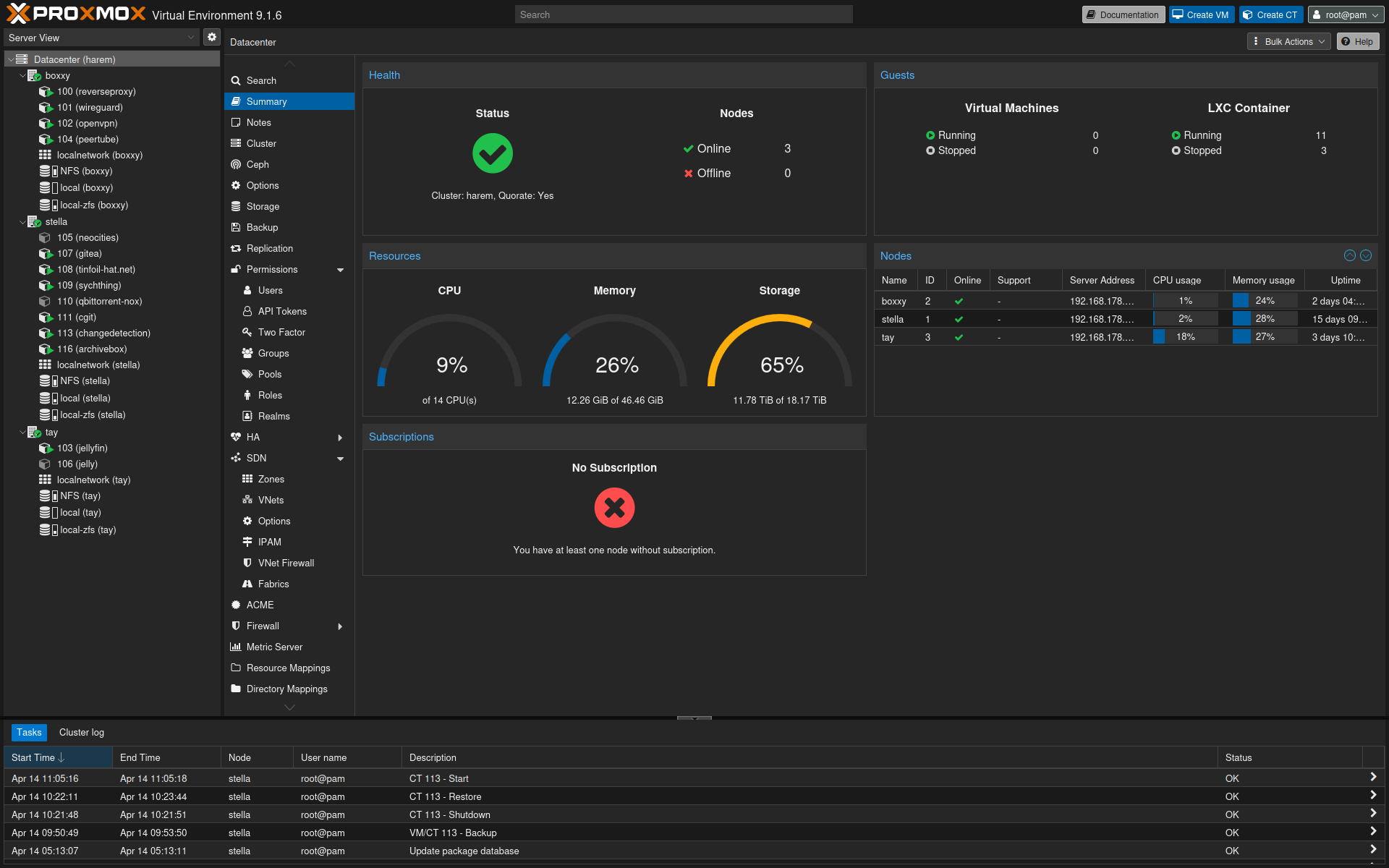Screen dimensions: 1389x868
Task: Select the ACME configuration item
Action: [260, 605]
